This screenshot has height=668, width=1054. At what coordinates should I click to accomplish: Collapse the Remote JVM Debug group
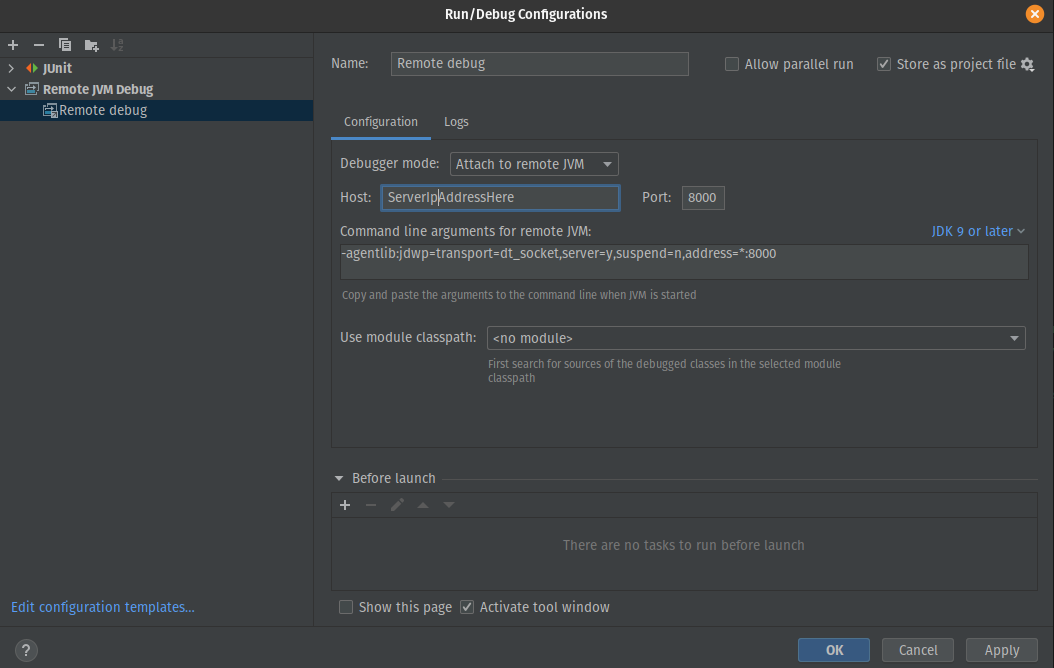tap(10, 89)
